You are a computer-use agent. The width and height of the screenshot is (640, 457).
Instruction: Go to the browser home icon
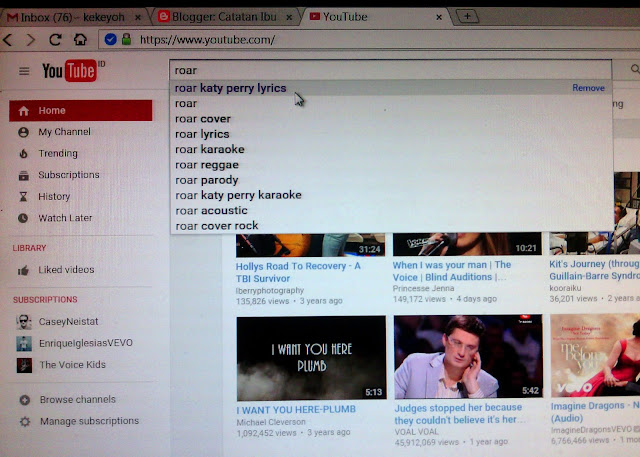pos(80,40)
